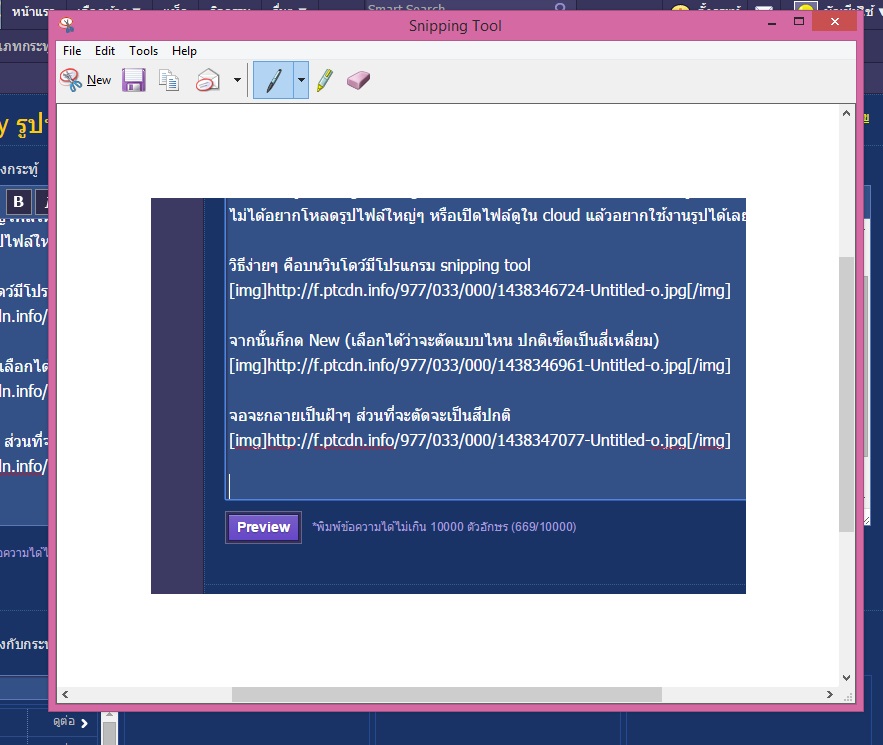Click the captured Preview button in the snip
The width and height of the screenshot is (883, 745).
(x=263, y=527)
